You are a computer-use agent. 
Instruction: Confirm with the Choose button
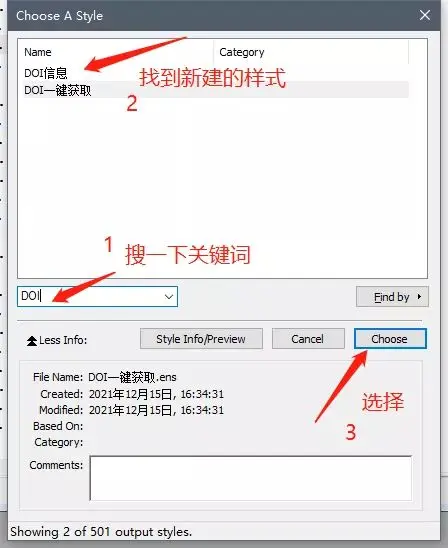click(x=390, y=339)
